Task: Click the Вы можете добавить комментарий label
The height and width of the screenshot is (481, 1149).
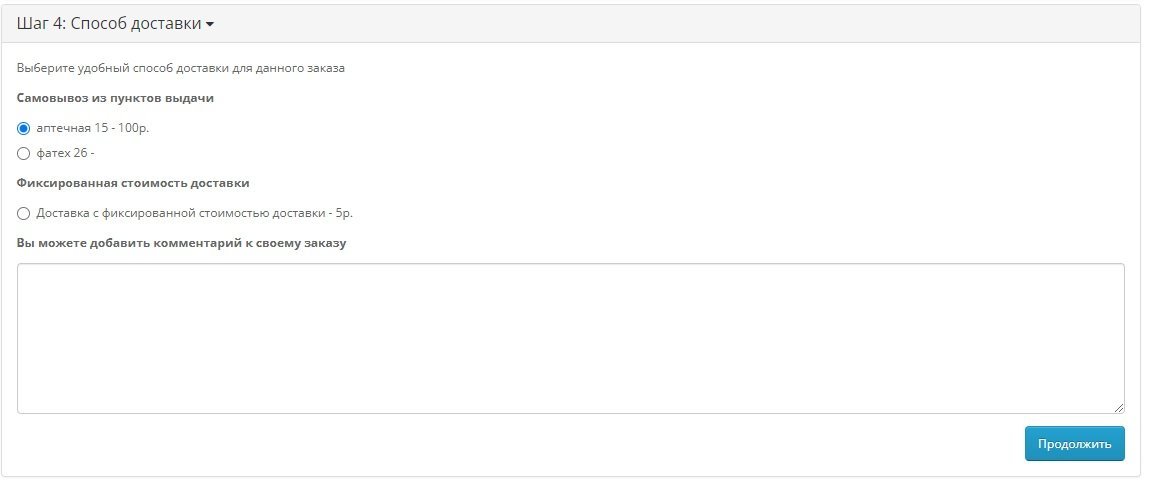Action: pos(181,243)
